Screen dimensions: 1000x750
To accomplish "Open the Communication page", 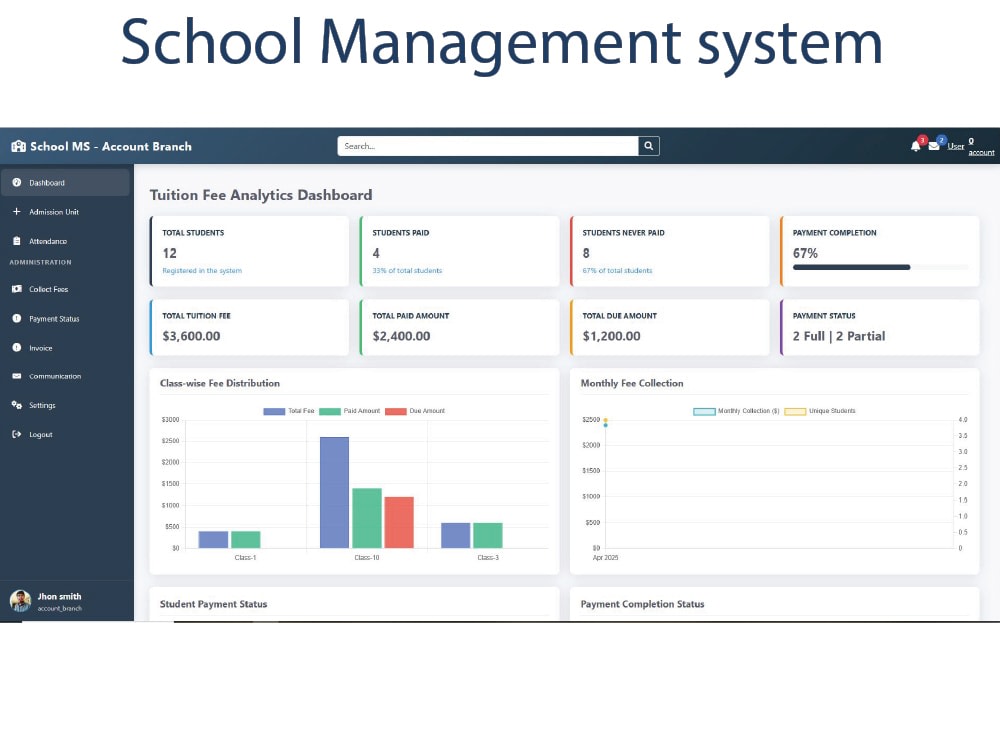I will (65, 376).
